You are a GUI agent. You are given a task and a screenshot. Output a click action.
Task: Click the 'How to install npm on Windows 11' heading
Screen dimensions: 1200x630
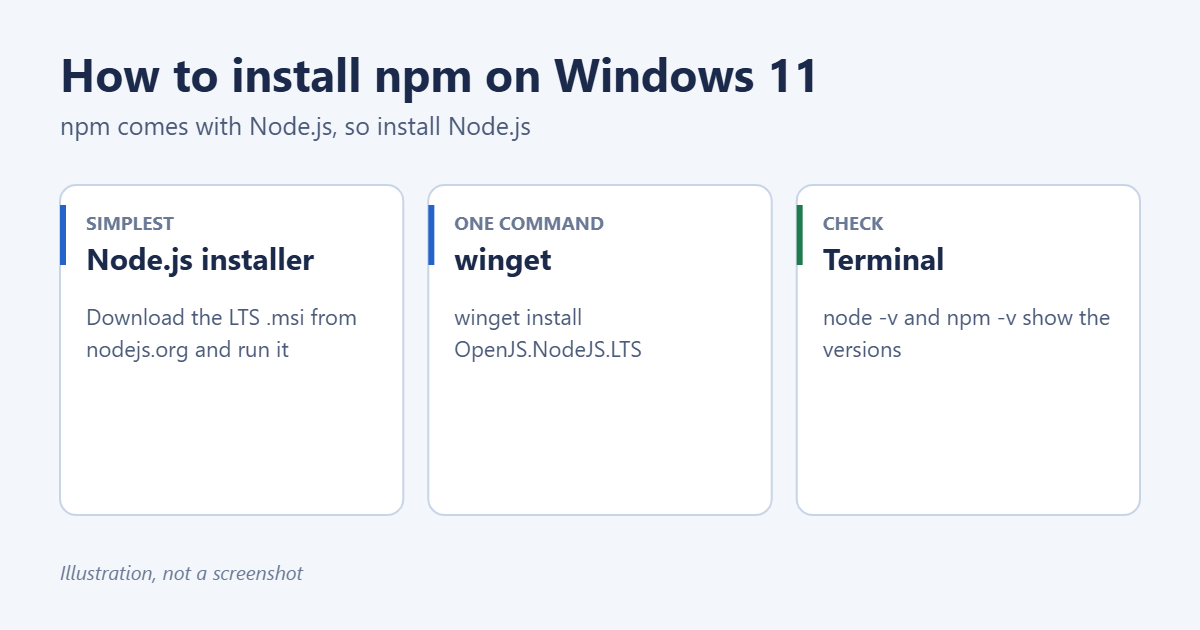click(439, 77)
